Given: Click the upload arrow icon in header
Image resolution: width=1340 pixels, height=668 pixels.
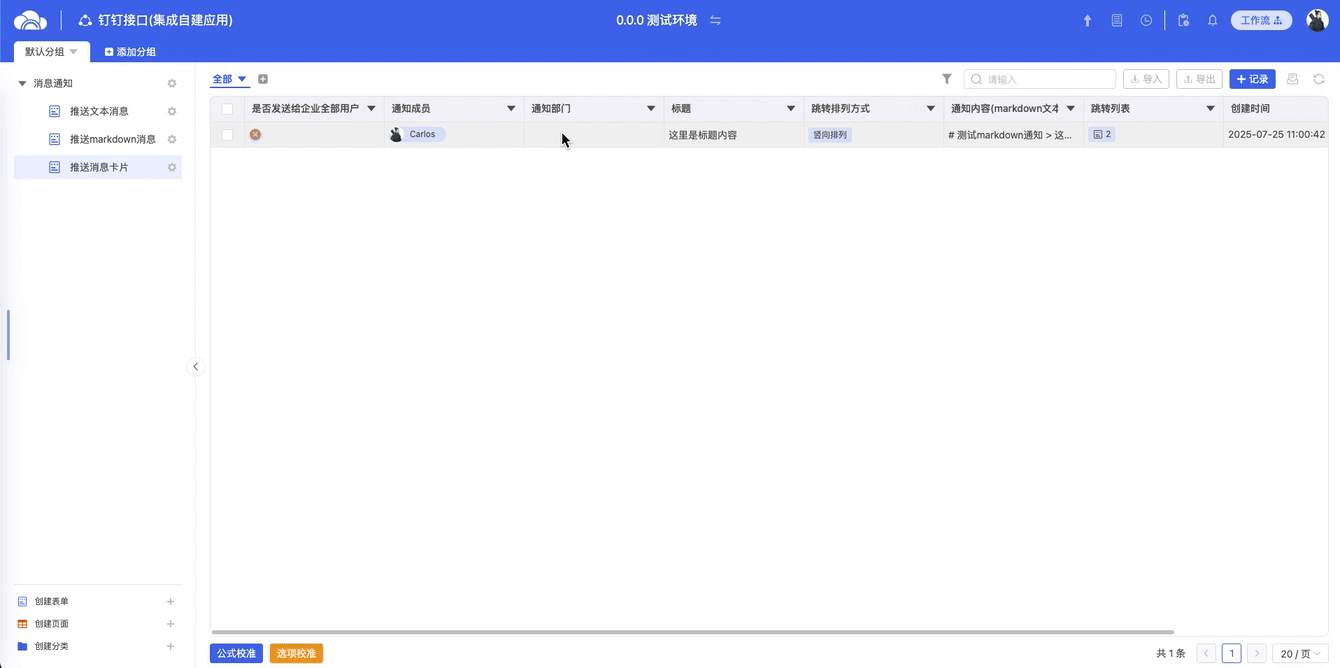Looking at the screenshot, I should pyautogui.click(x=1088, y=21).
